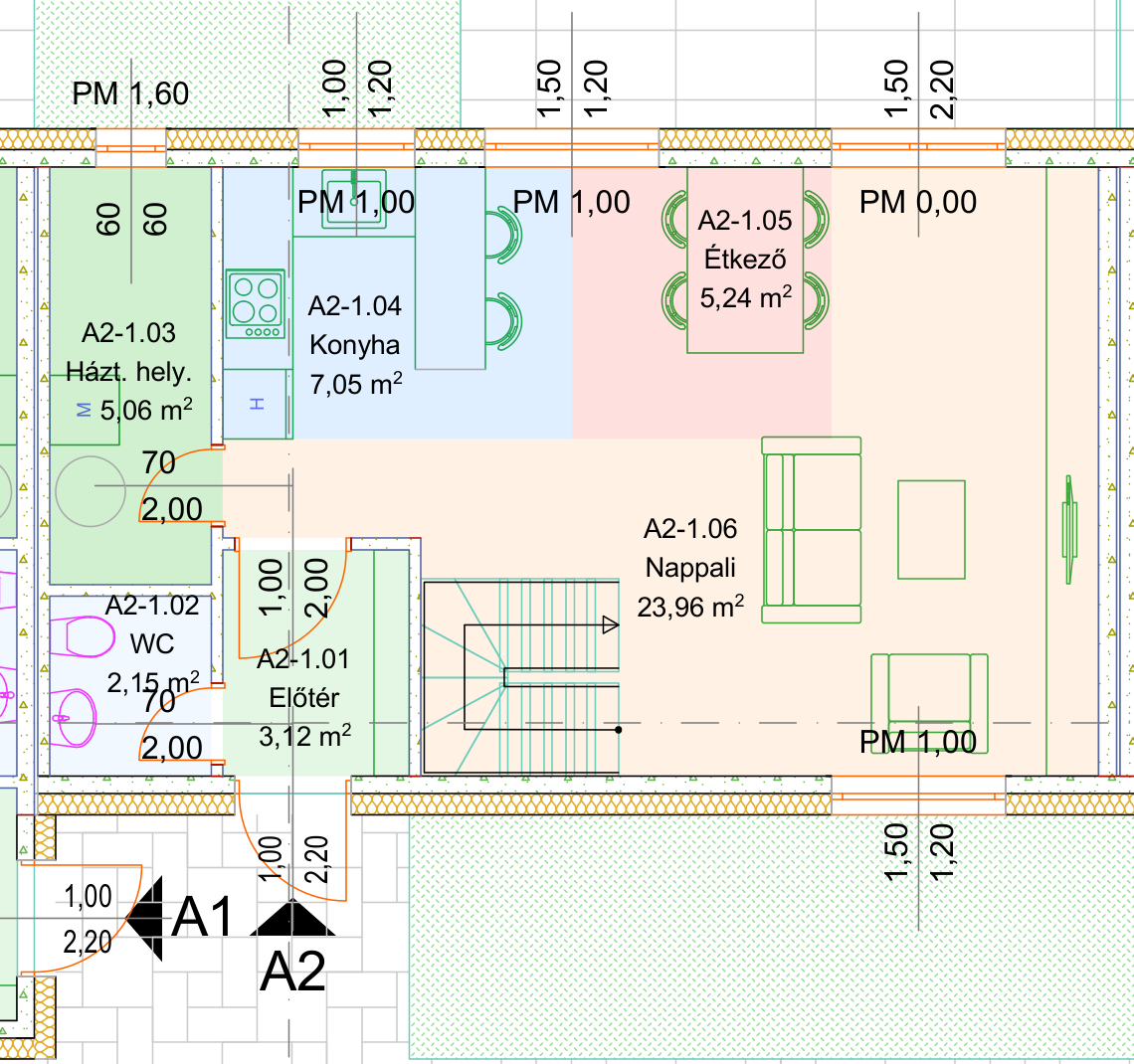Click the kitchen sink symbol
Screen dimensions: 1134x1064
point(354,200)
